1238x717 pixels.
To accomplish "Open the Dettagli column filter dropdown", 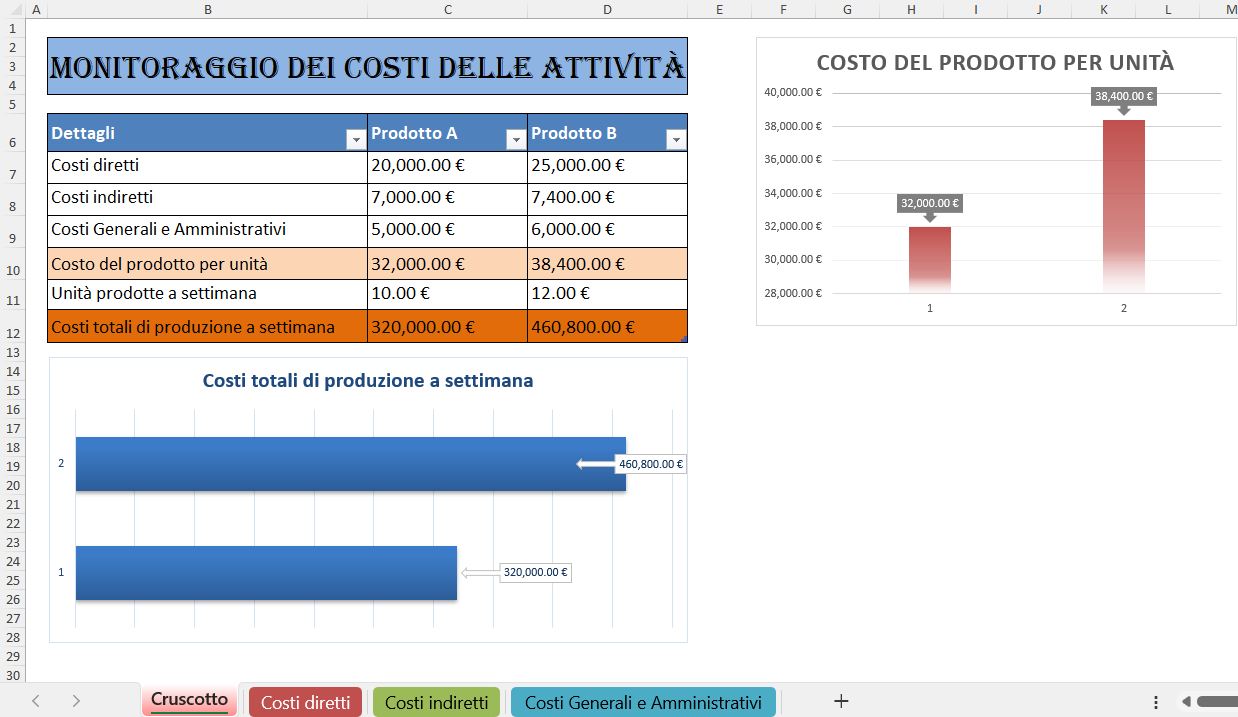I will [356, 137].
